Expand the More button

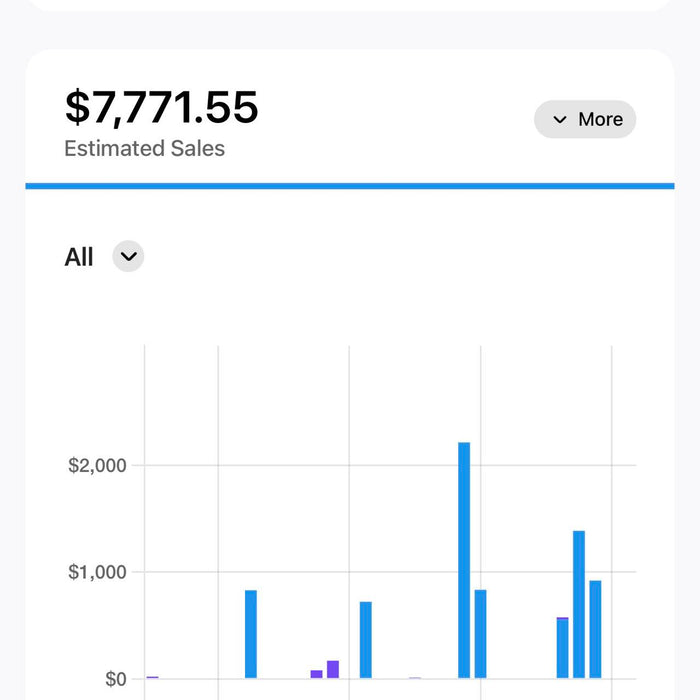click(585, 119)
